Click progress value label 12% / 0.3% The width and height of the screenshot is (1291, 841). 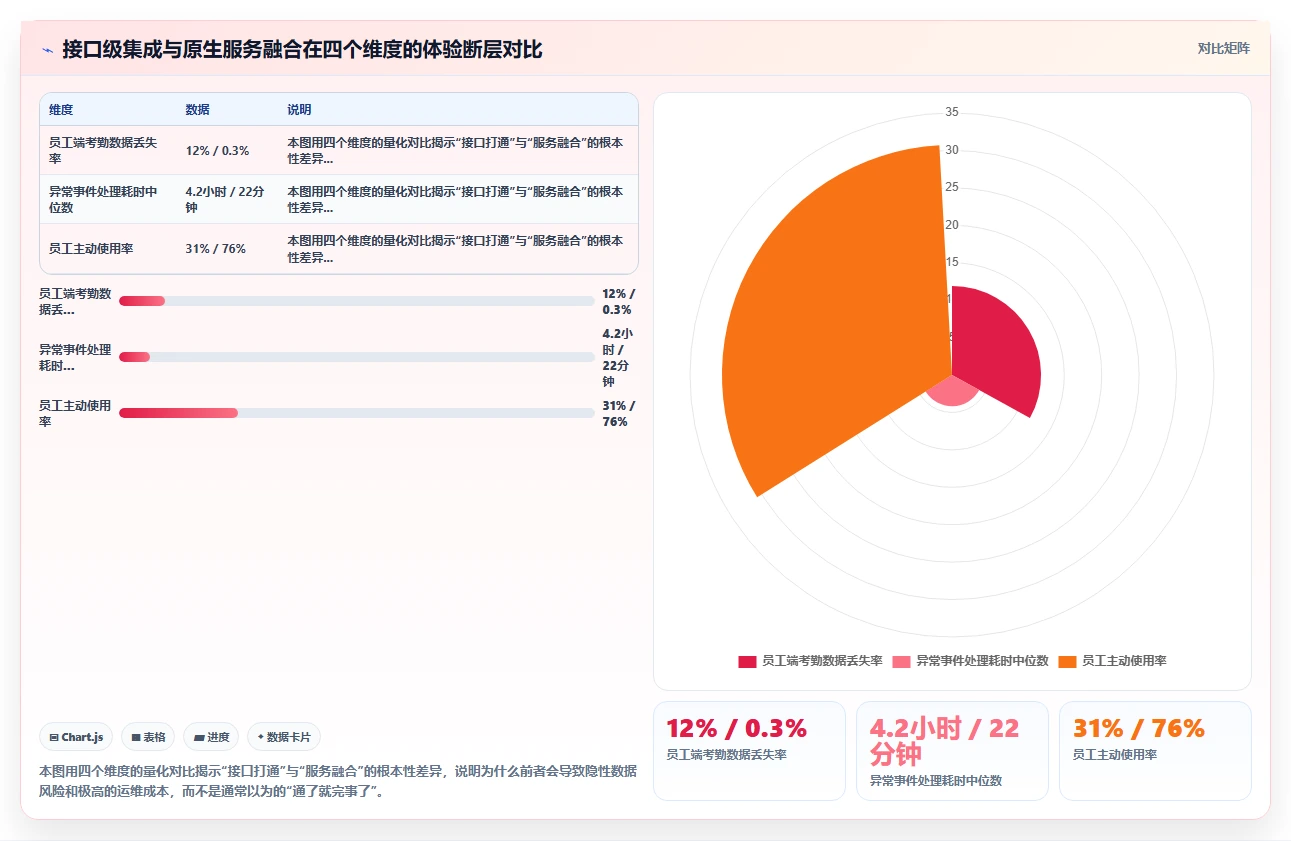click(618, 302)
